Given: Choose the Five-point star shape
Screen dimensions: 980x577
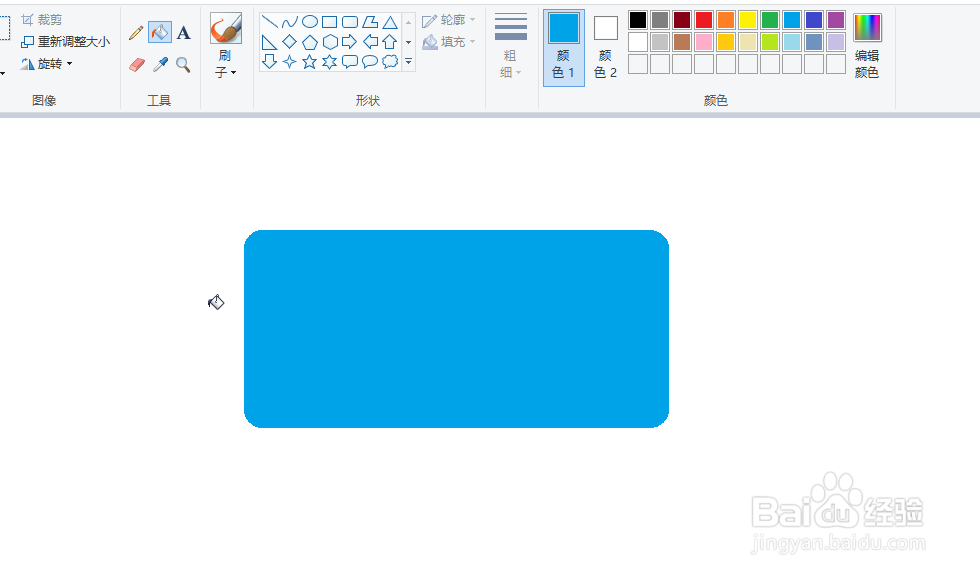Looking at the screenshot, I should coord(309,62).
